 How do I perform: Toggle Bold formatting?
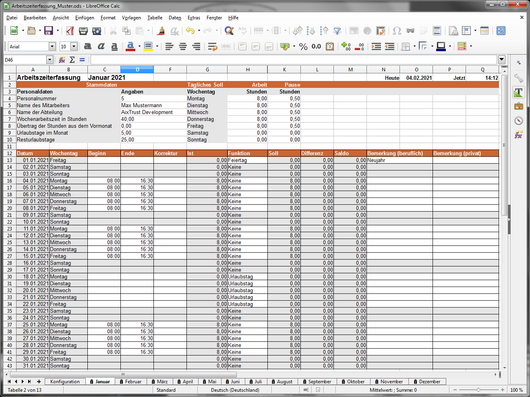coord(88,46)
